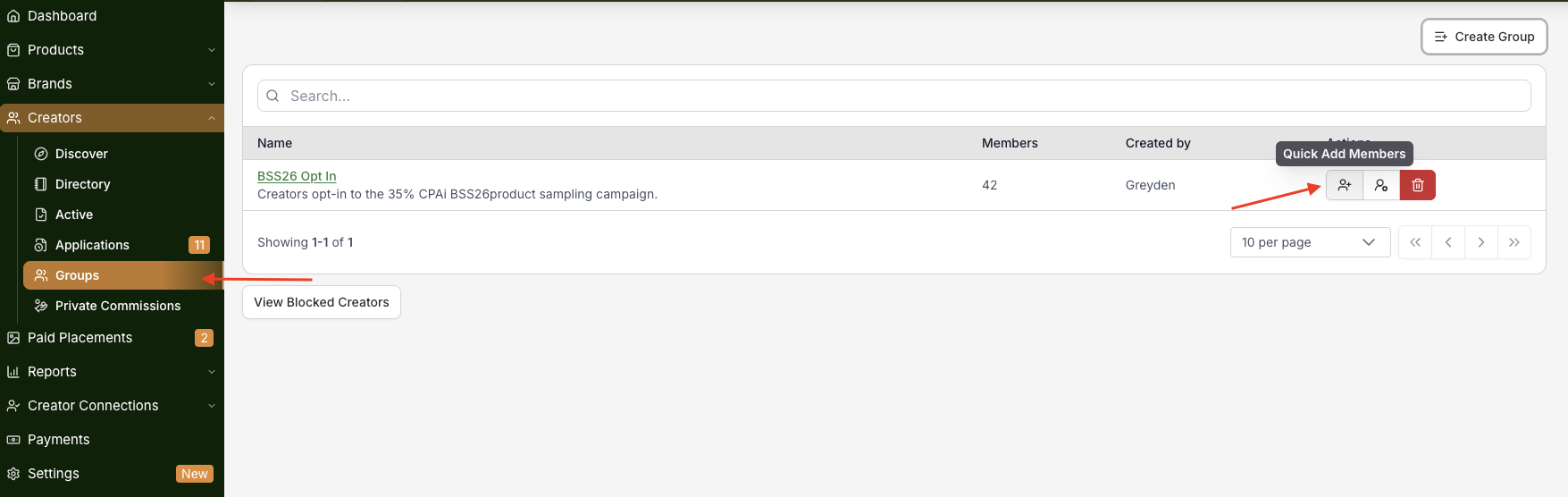The image size is (1568, 497).
Task: Go to the previous page of groups
Action: [x=1448, y=242]
